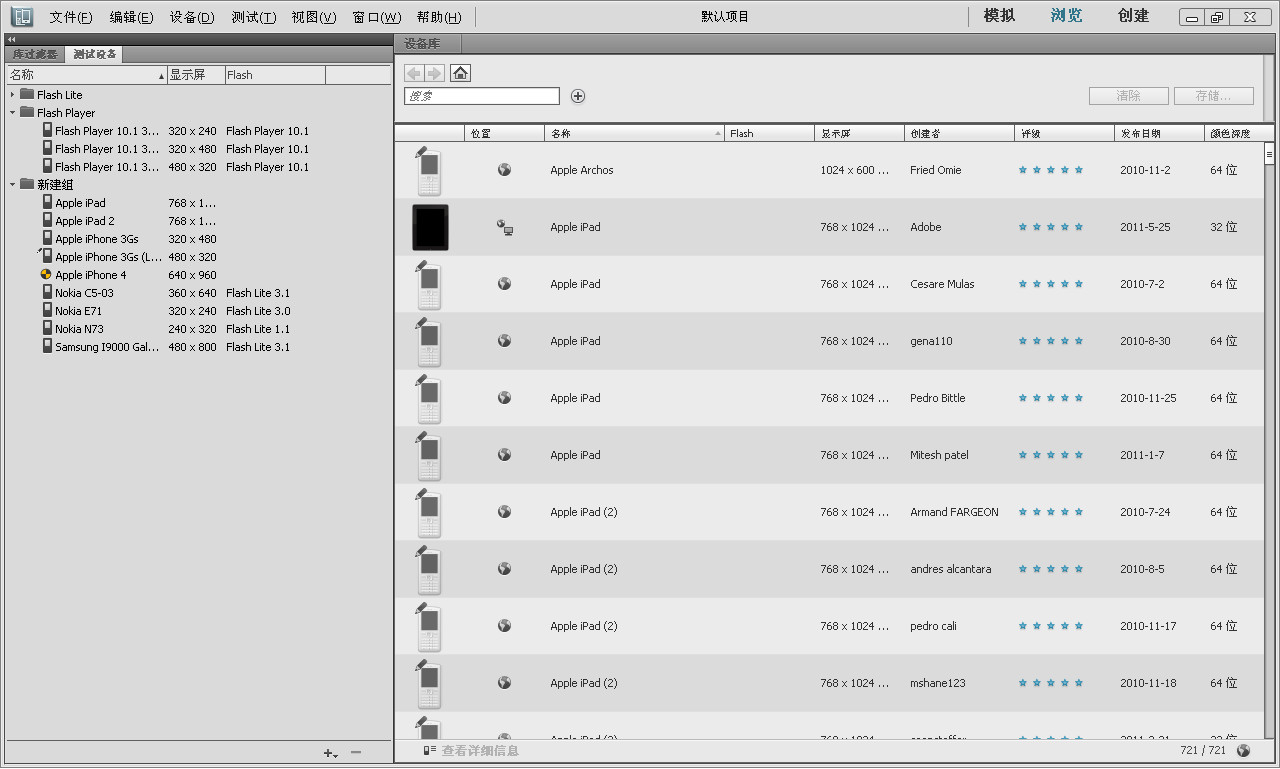
Task: Sort device library by 发布日期 header
Action: [1159, 133]
